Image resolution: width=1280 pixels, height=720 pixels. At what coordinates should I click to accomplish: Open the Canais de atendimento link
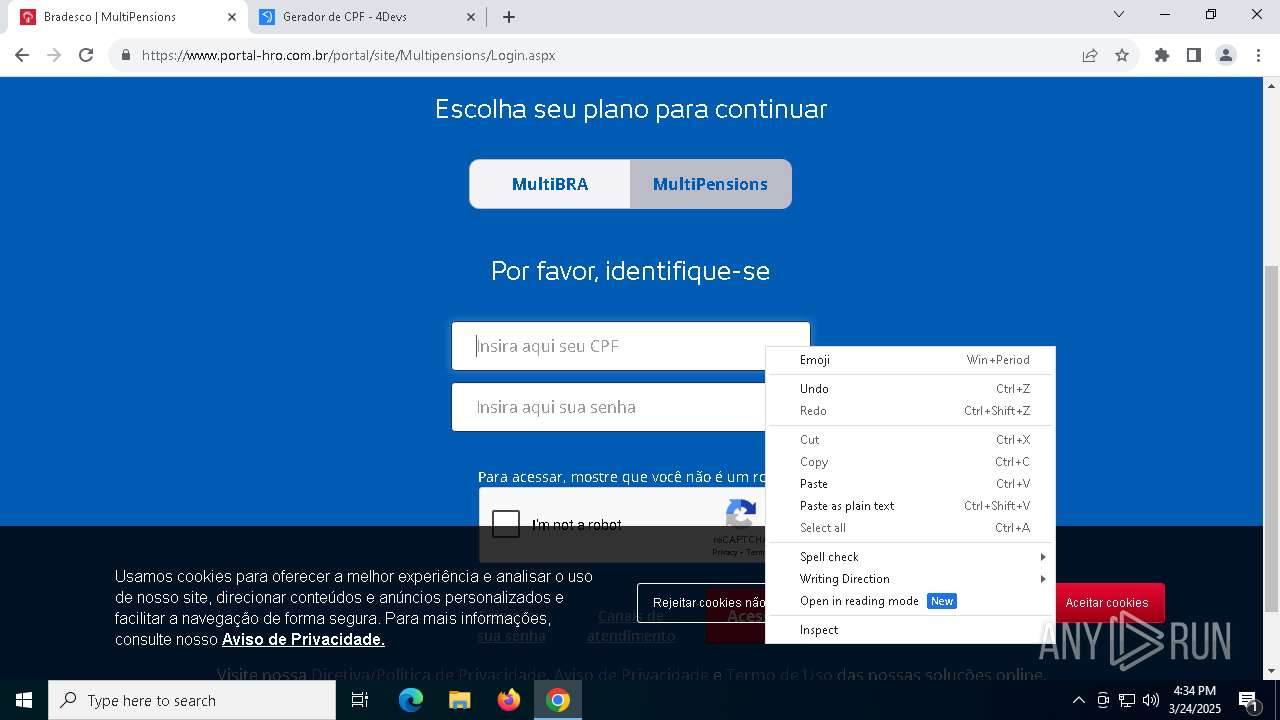[x=631, y=626]
